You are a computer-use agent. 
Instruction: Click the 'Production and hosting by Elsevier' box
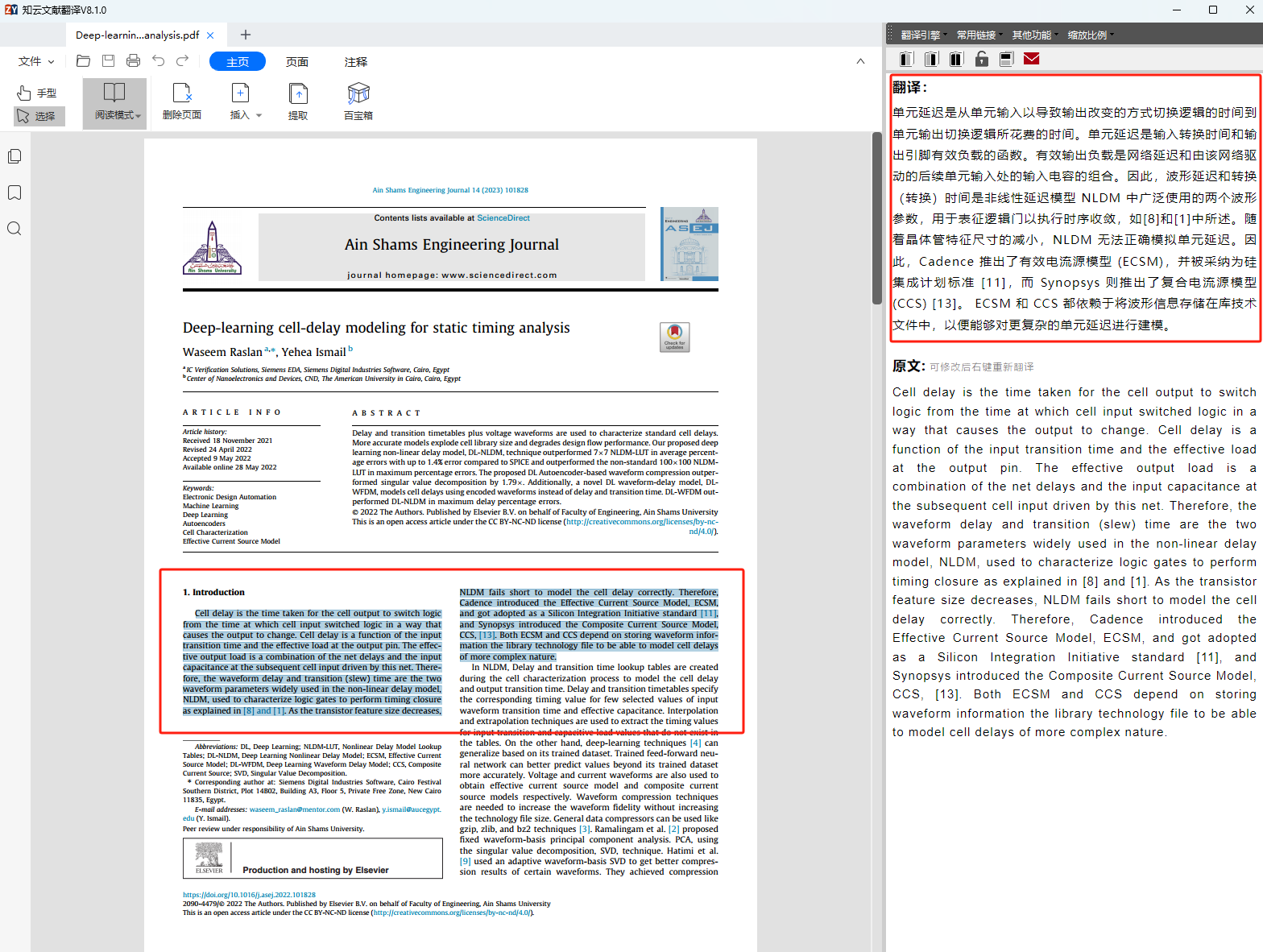point(313,859)
